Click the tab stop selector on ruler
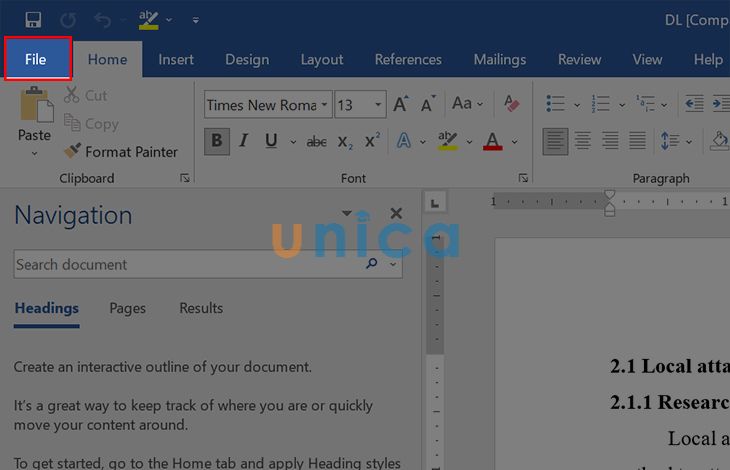 [435, 203]
